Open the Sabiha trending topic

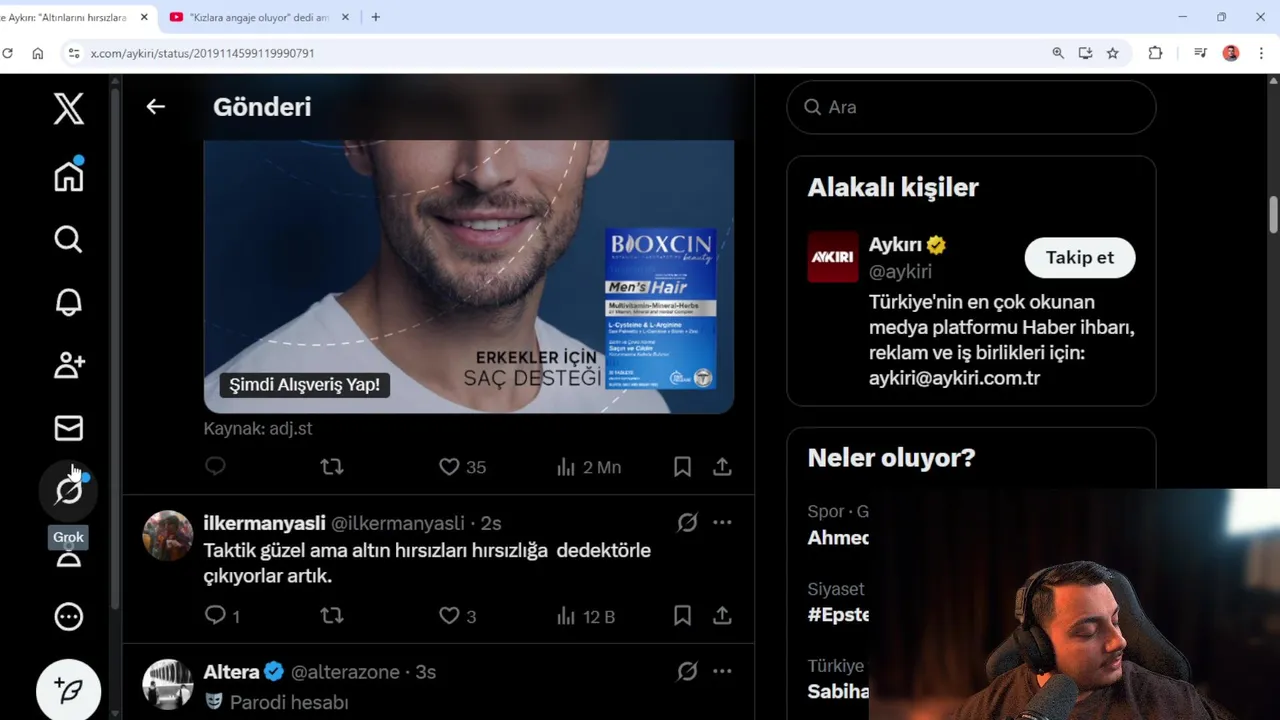[x=838, y=691]
